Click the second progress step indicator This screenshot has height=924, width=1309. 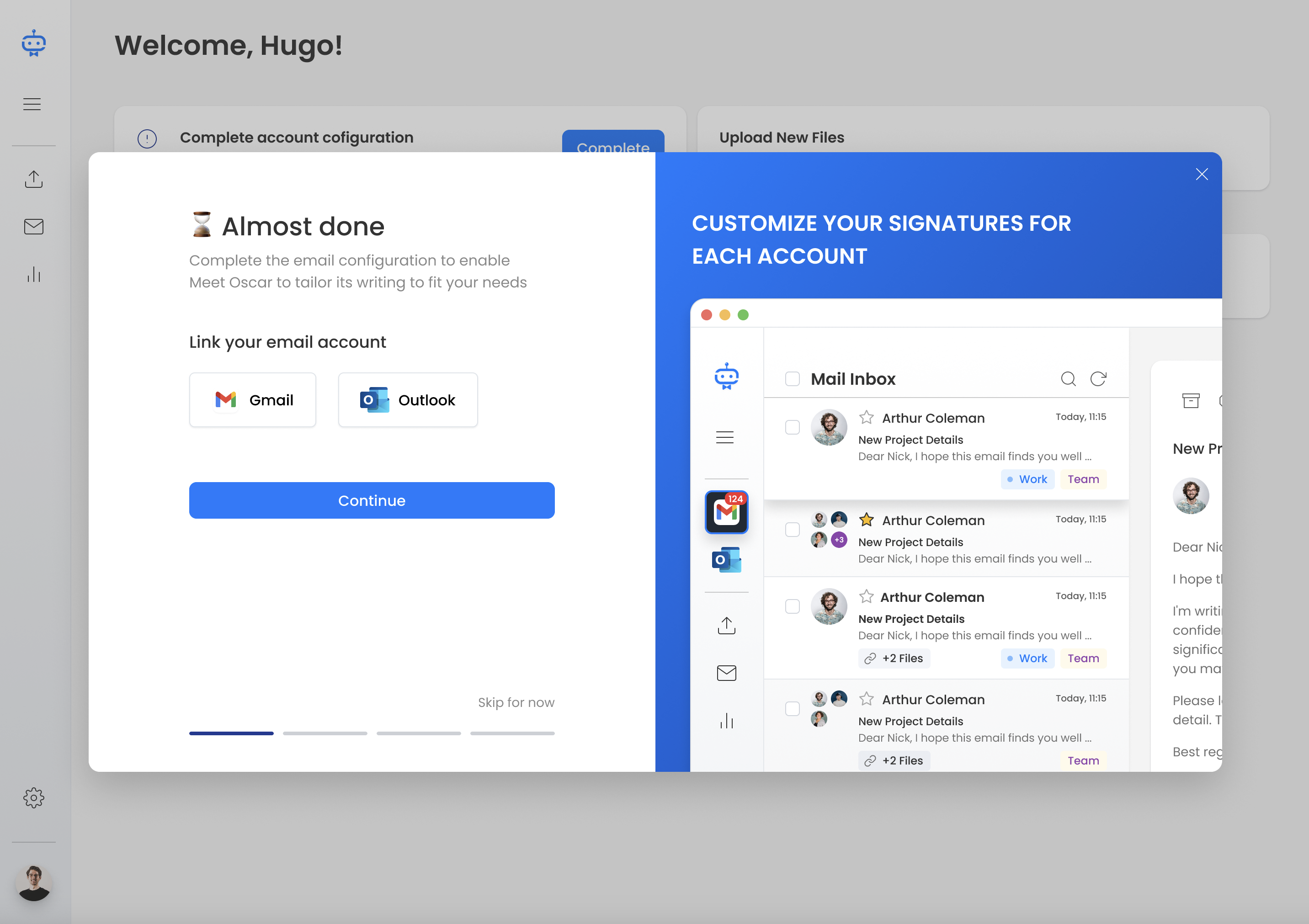click(x=325, y=733)
